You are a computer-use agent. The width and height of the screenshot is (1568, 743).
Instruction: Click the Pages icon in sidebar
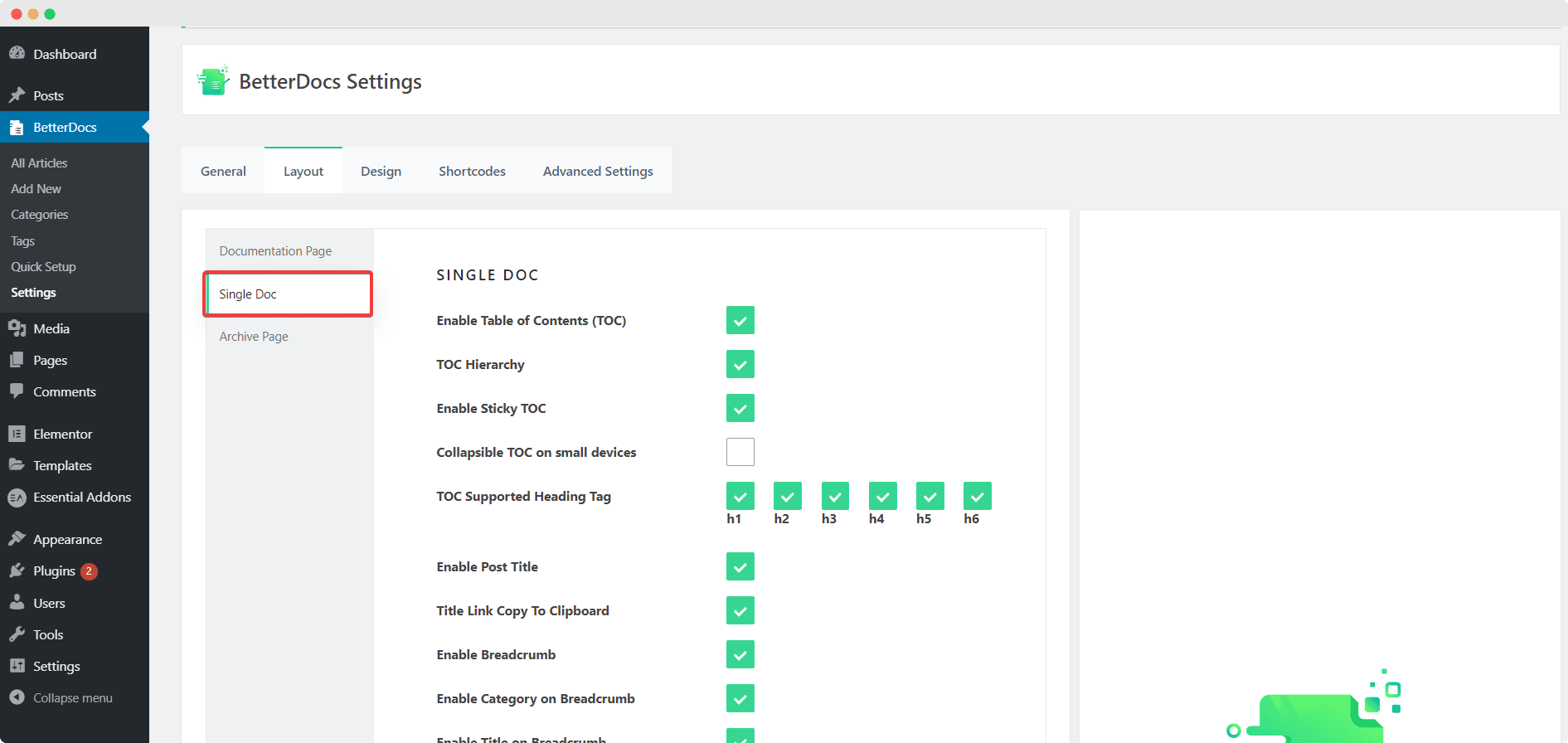(x=17, y=360)
